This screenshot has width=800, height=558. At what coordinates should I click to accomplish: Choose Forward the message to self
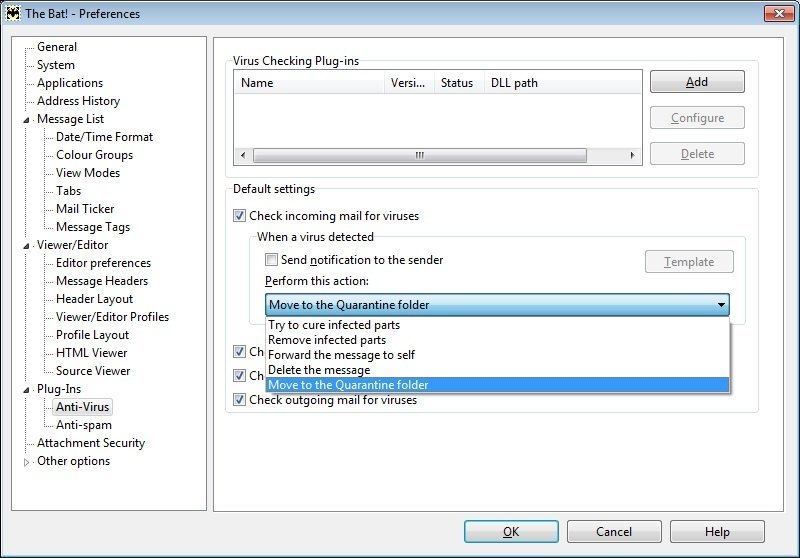pos(497,355)
